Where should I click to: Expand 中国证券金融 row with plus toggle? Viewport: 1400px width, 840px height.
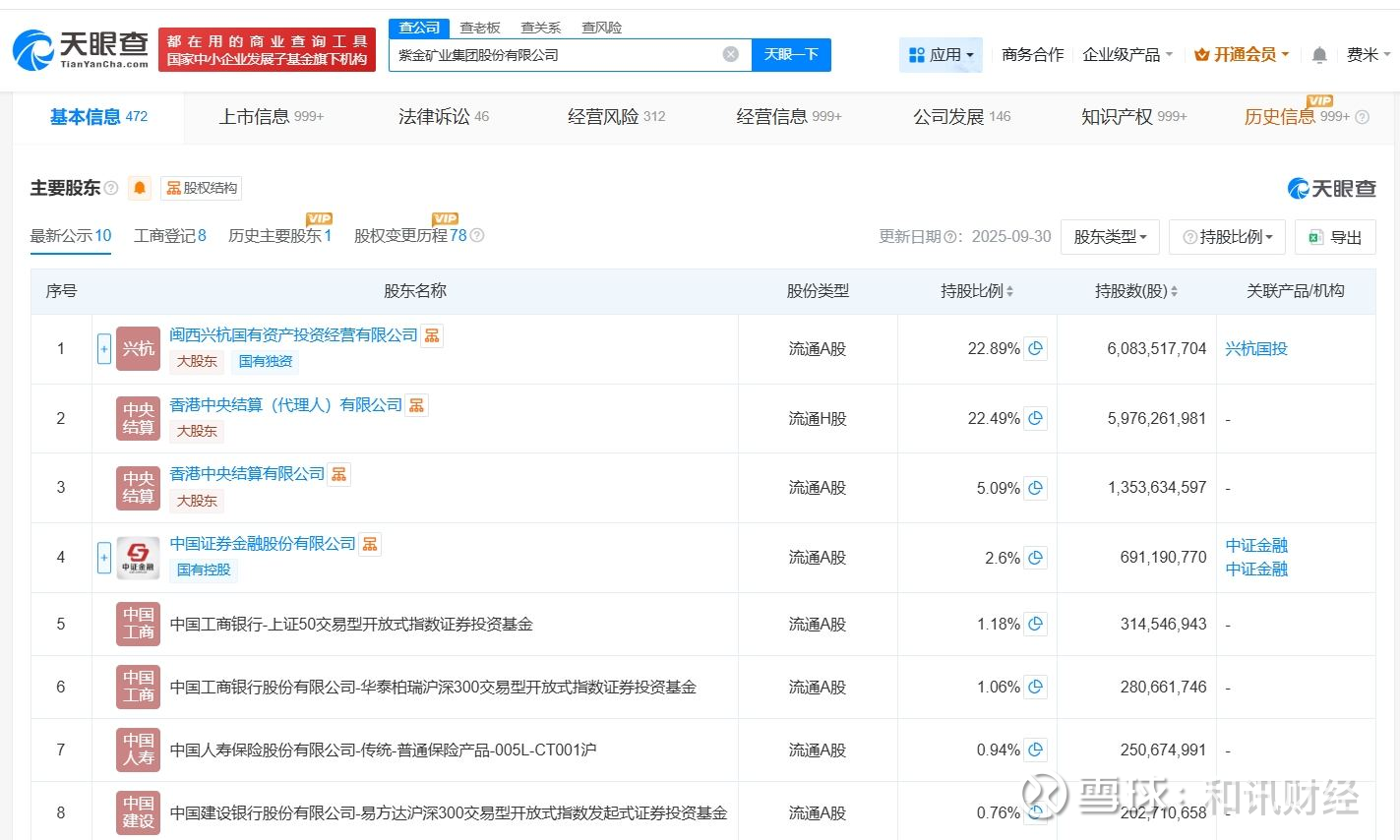[103, 558]
